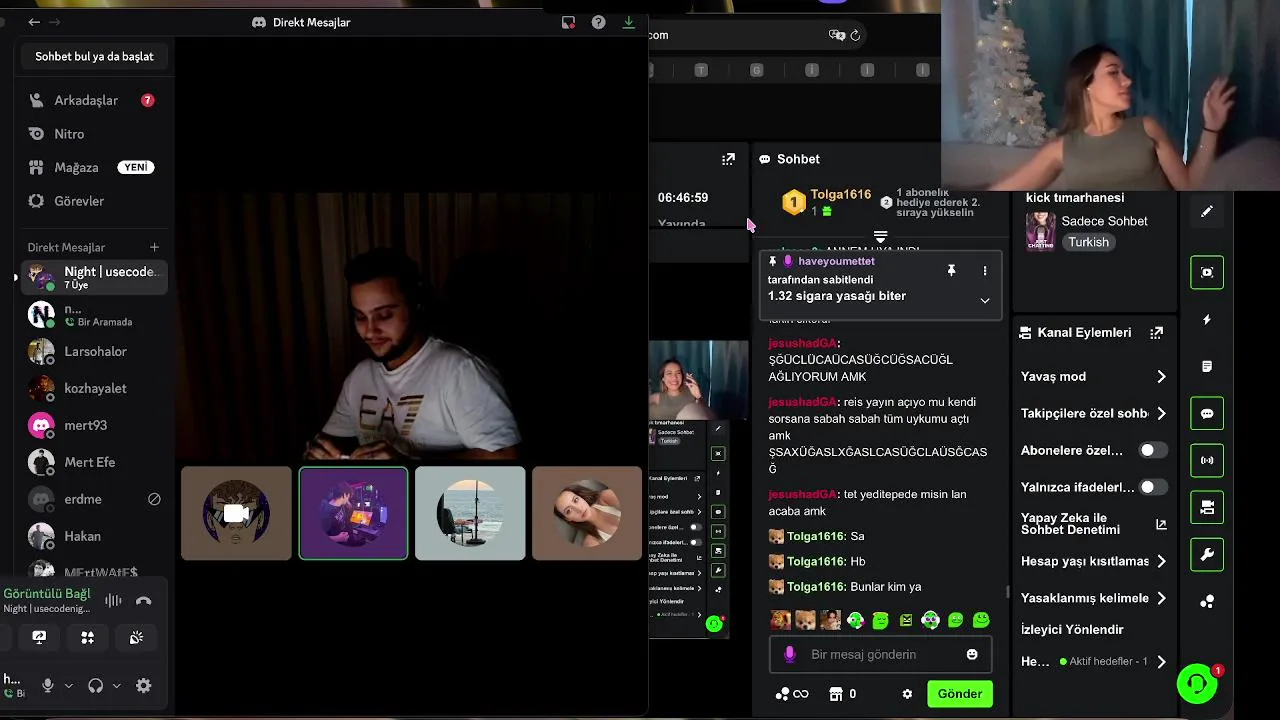
Task: Mute the Discord microphone
Action: (47, 685)
